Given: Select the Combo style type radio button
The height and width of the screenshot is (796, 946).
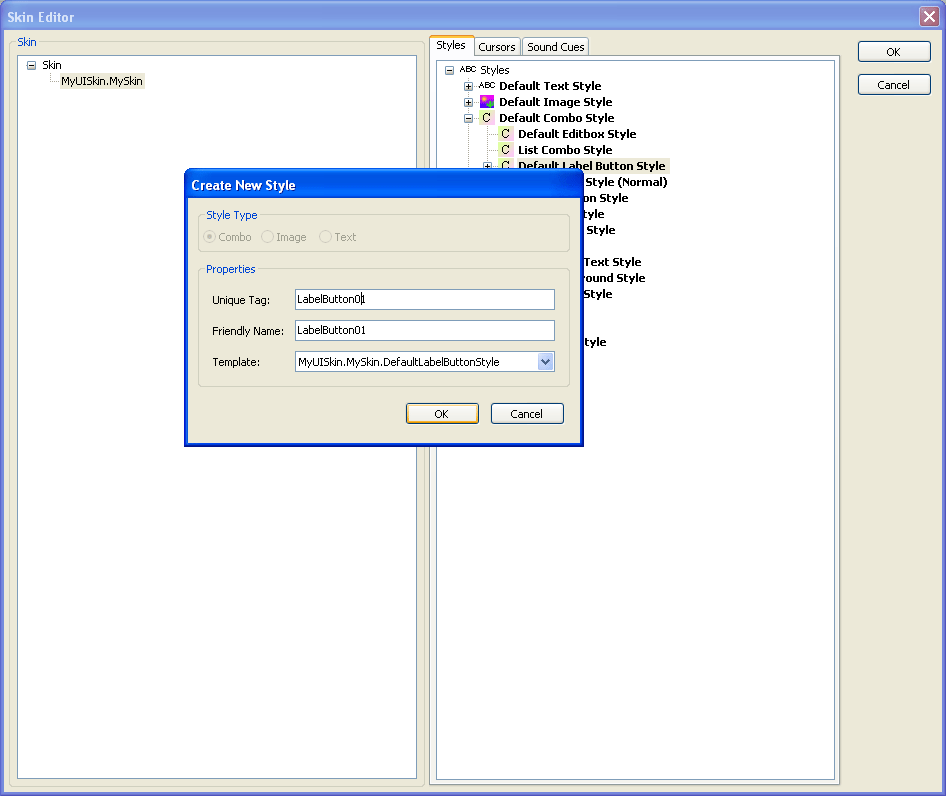Looking at the screenshot, I should pos(208,237).
